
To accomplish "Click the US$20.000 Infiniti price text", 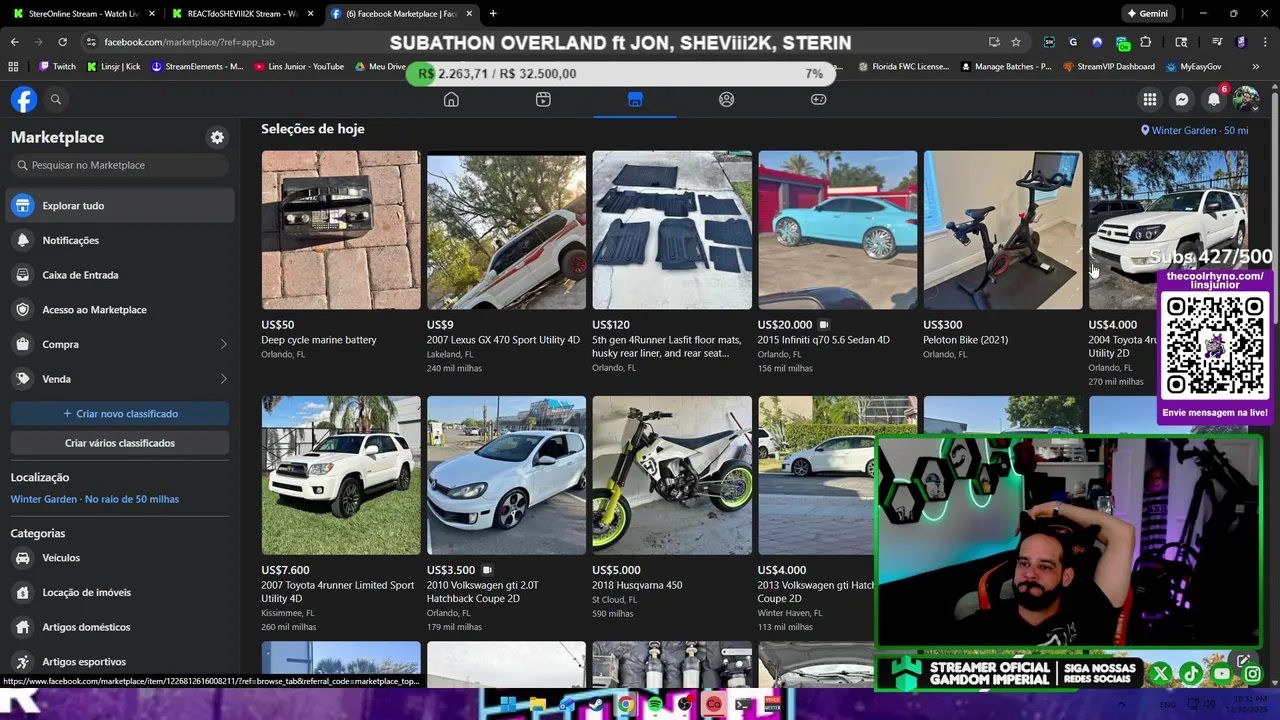I will (785, 325).
